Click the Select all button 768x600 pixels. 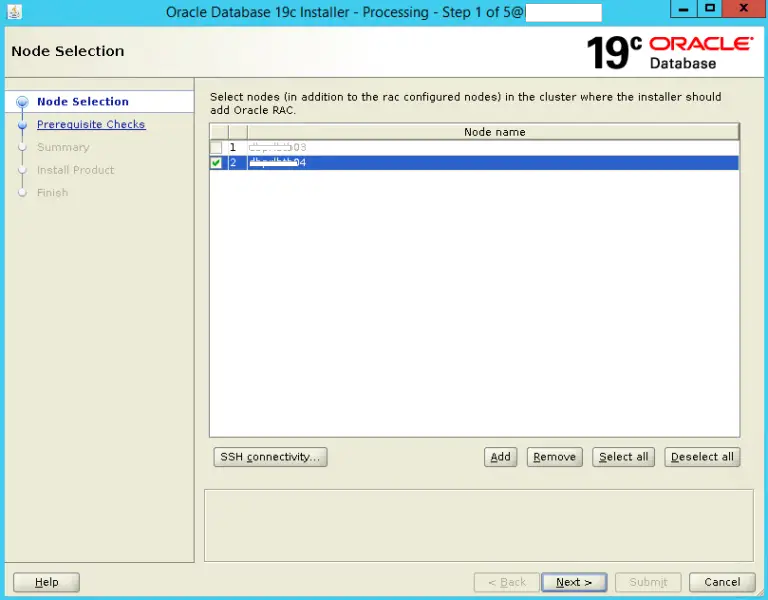623,457
